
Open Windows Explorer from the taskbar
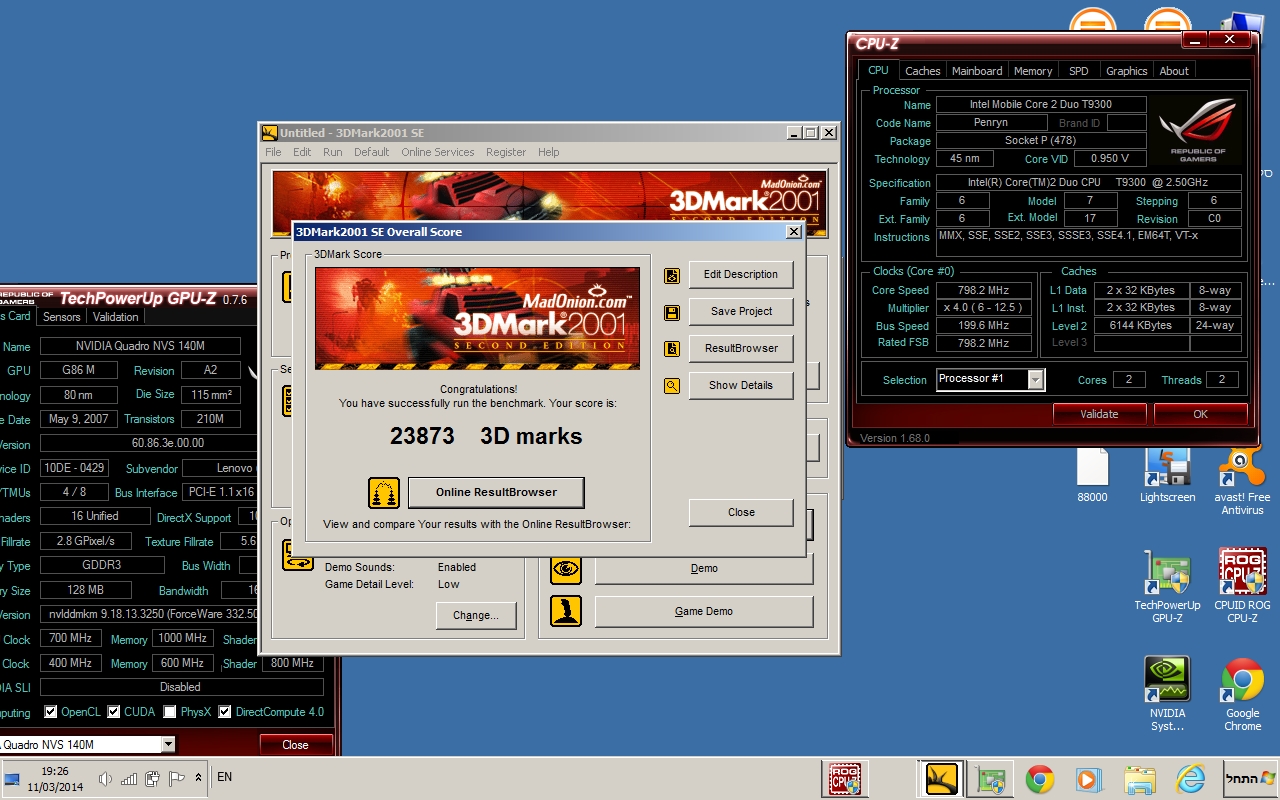[1139, 779]
